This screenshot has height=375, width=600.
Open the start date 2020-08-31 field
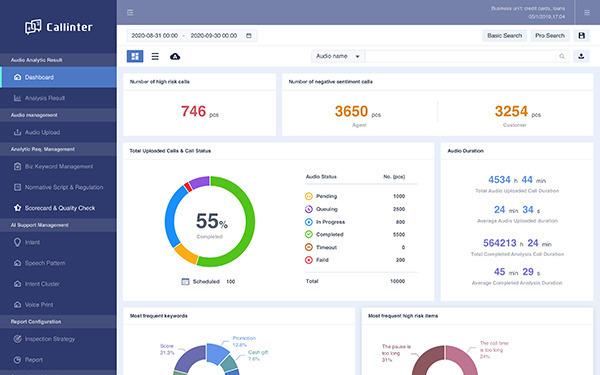coord(155,36)
